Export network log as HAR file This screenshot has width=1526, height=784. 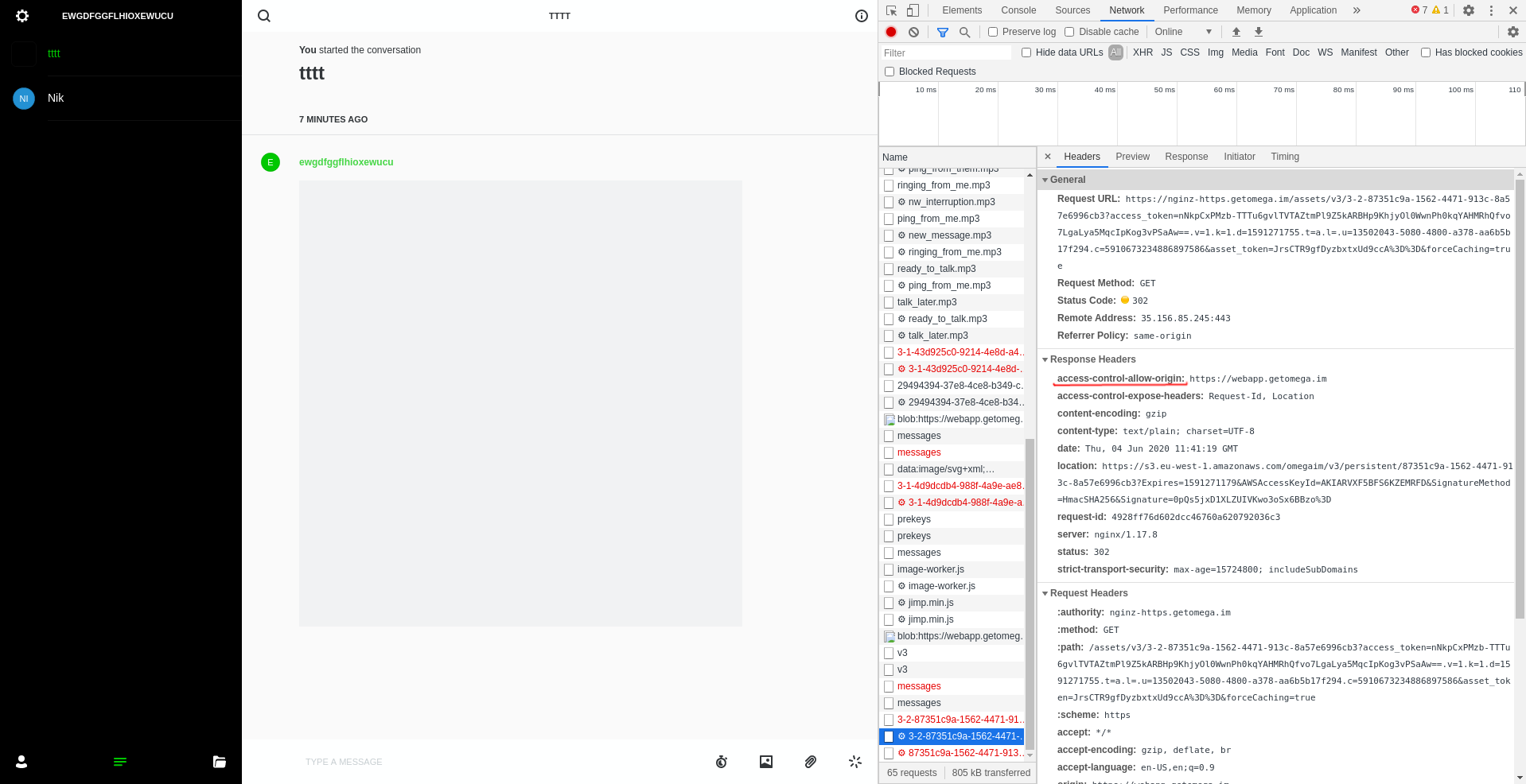(1258, 32)
